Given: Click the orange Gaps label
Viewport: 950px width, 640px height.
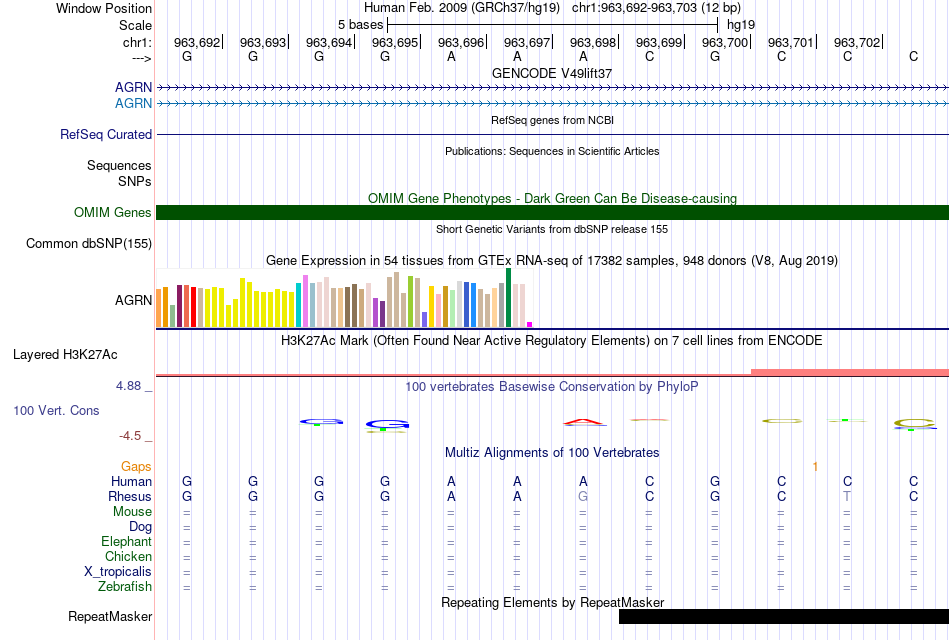Looking at the screenshot, I should [x=136, y=466].
